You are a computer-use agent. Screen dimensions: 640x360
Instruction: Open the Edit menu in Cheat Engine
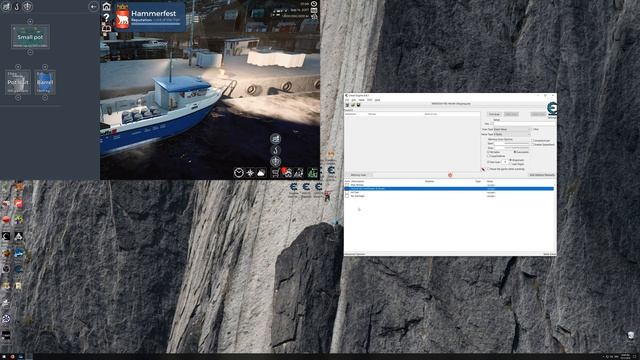[x=353, y=100]
